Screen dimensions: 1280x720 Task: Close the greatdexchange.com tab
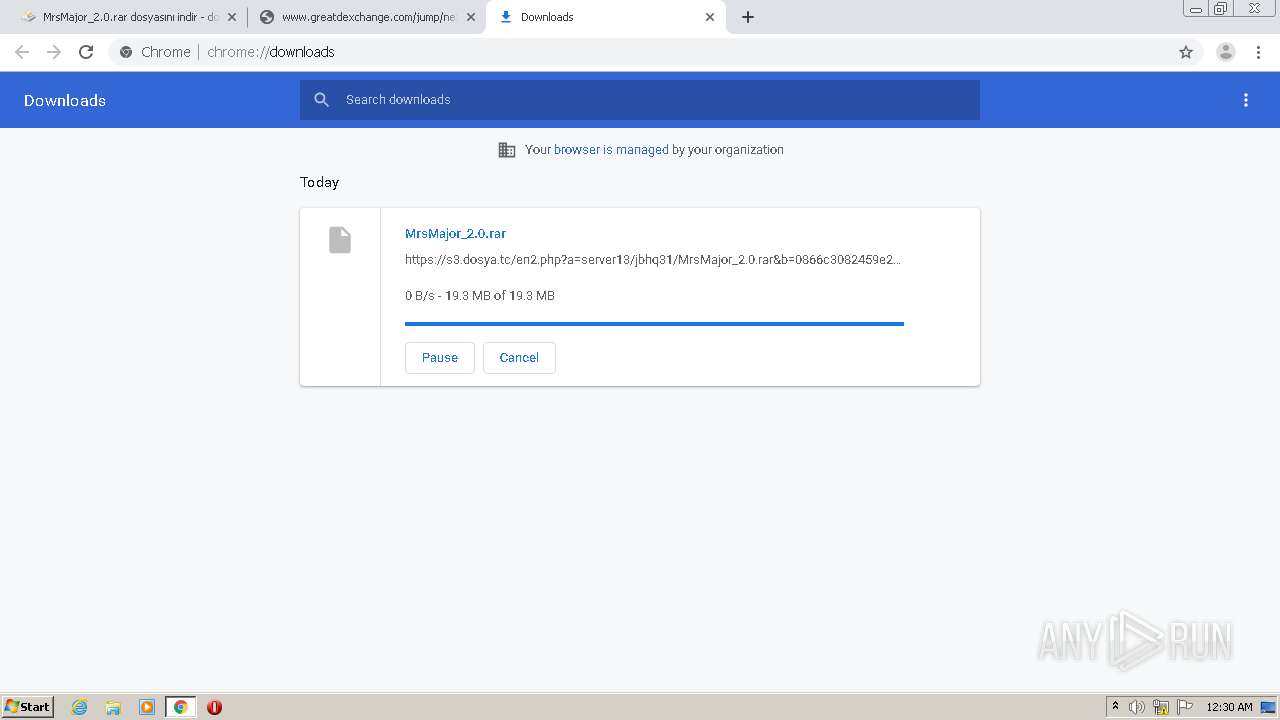[471, 17]
